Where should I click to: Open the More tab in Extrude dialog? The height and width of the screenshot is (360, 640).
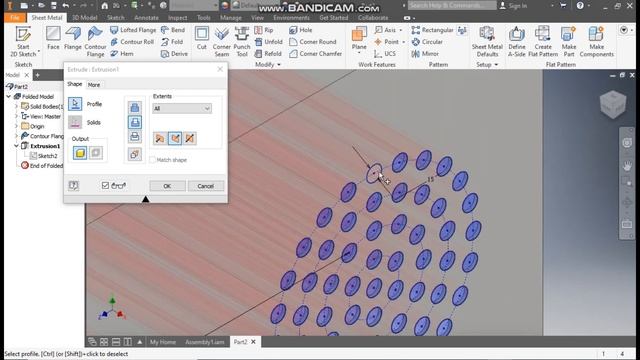94,85
